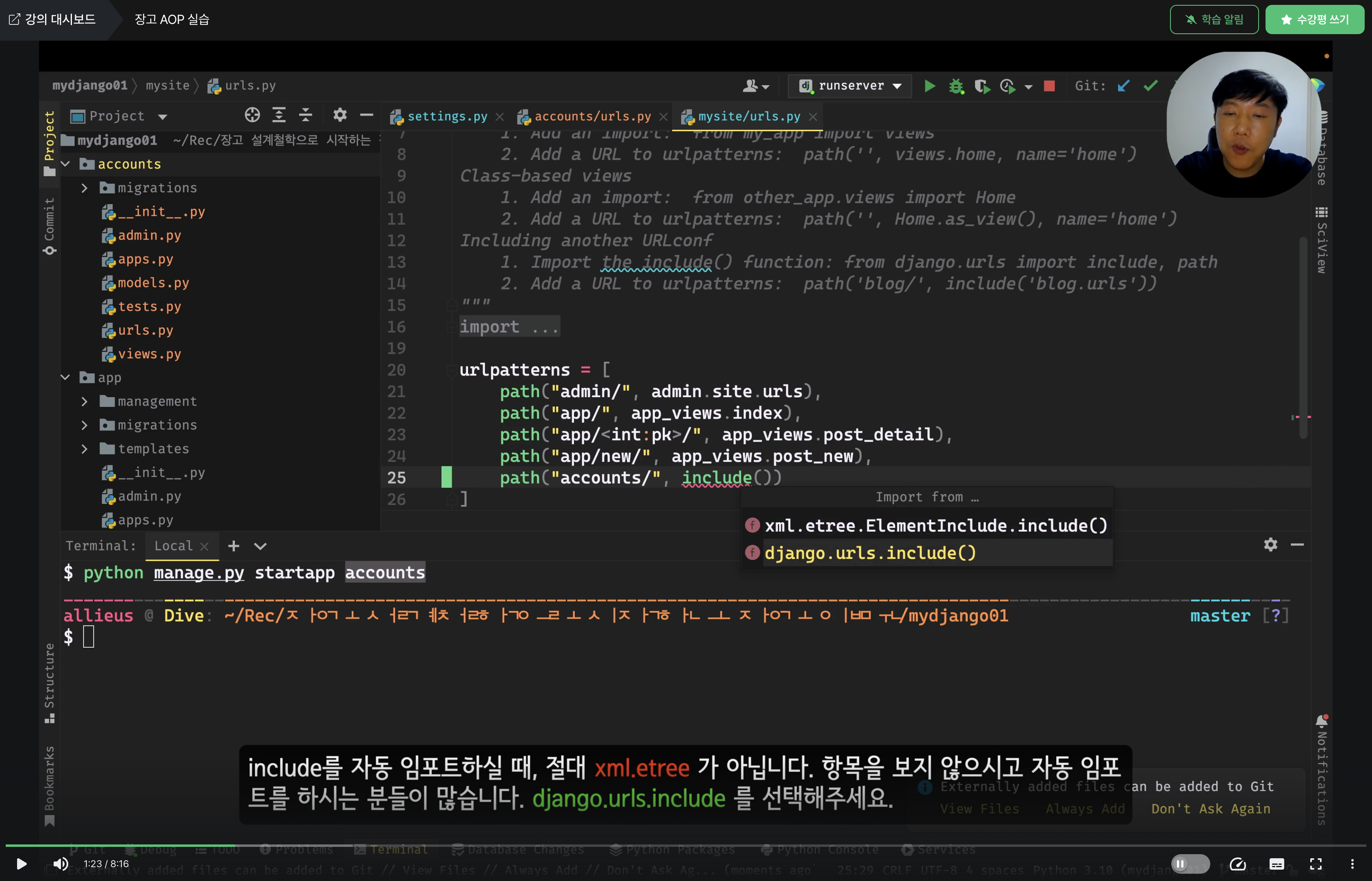Seek the video progress bar
Screen dimensions: 1372x881
(686, 845)
